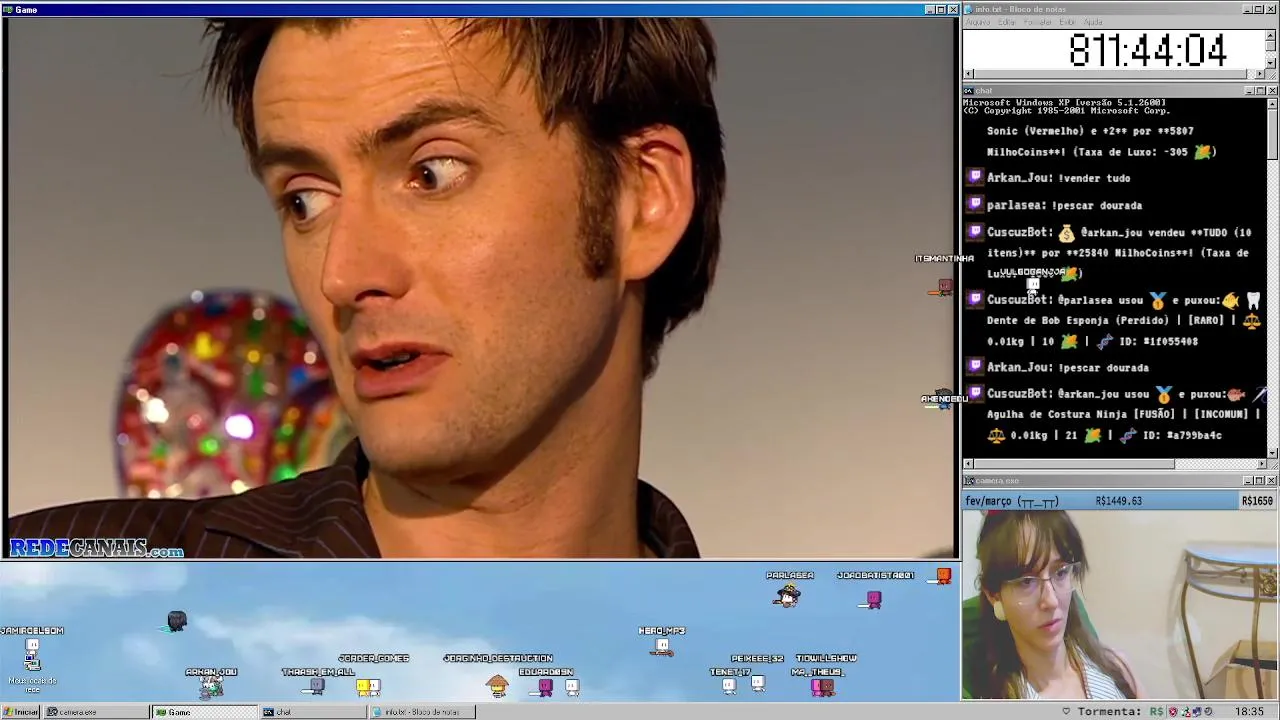Click the ARKAN_JOU avatar character

point(211,686)
